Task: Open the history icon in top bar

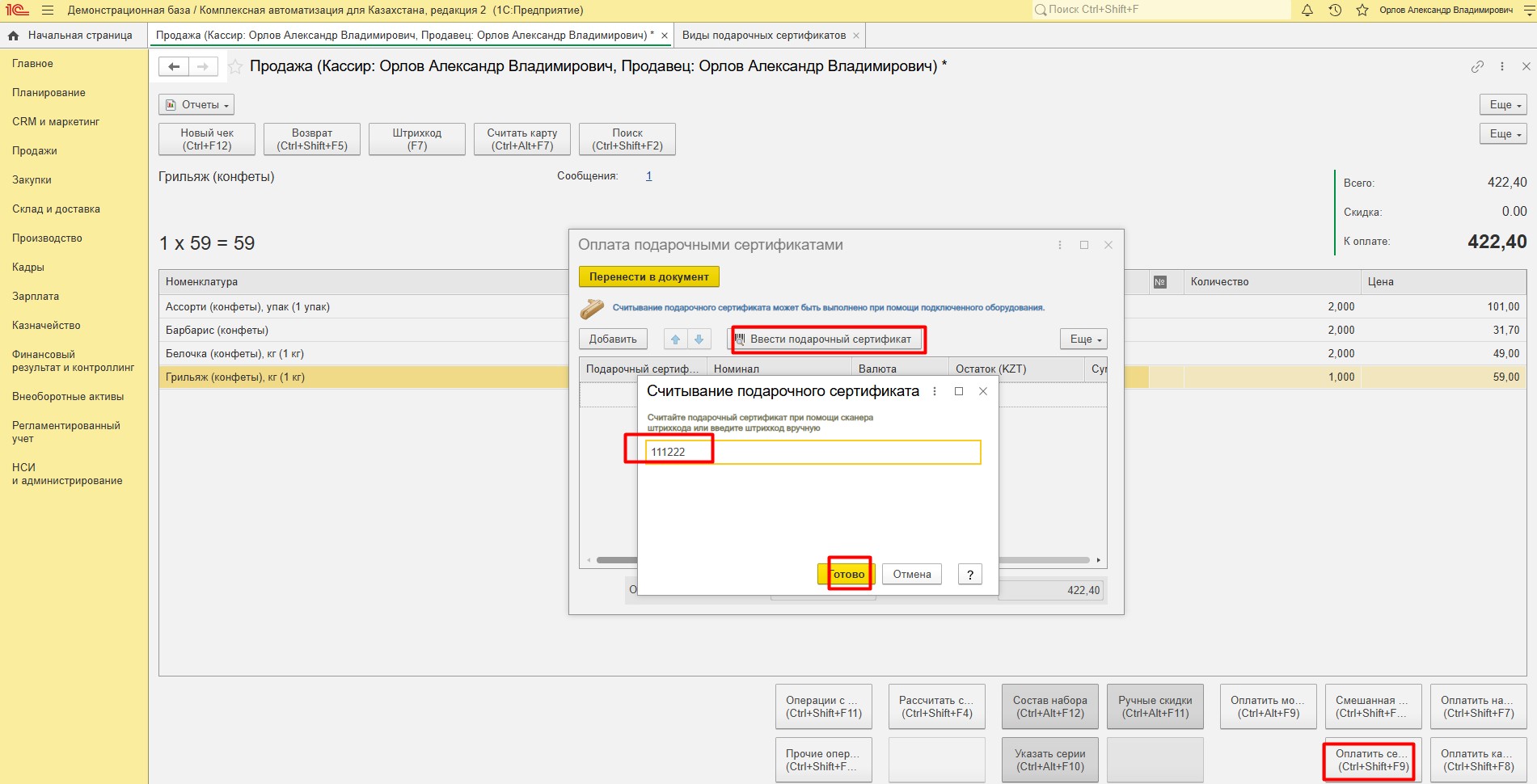Action: click(1335, 11)
